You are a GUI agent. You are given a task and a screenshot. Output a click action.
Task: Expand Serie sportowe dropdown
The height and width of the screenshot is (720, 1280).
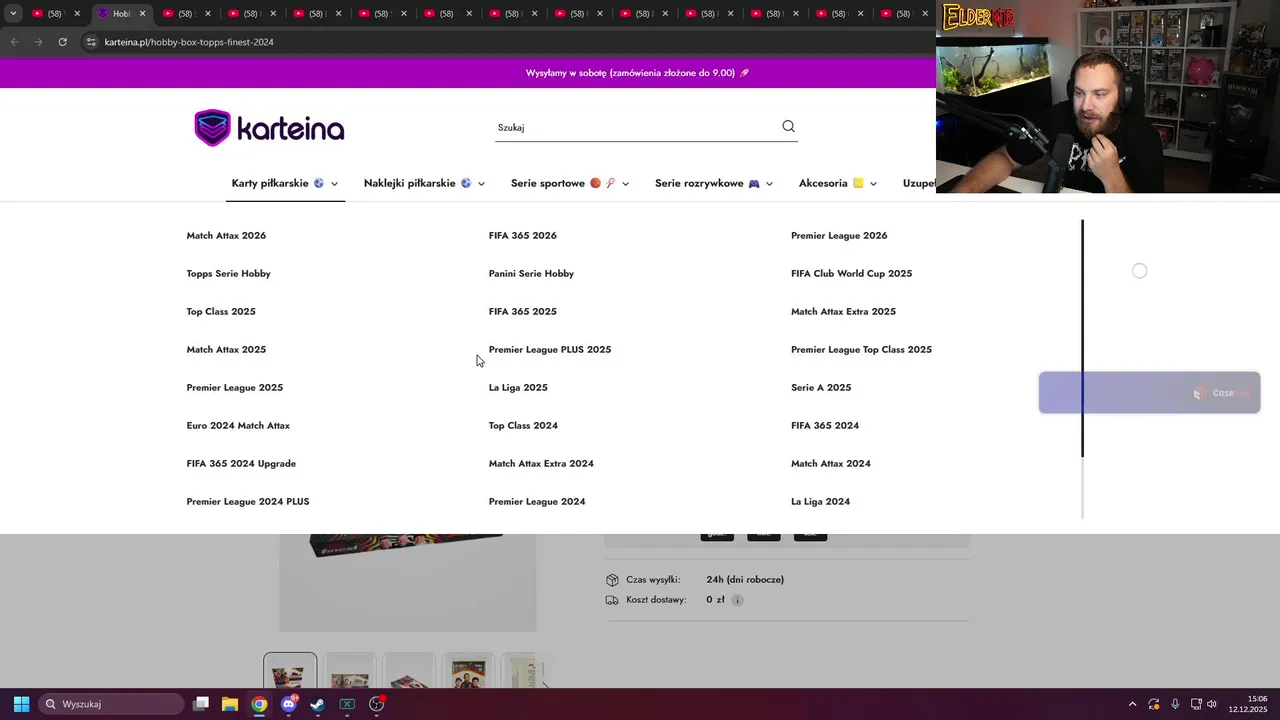point(625,184)
